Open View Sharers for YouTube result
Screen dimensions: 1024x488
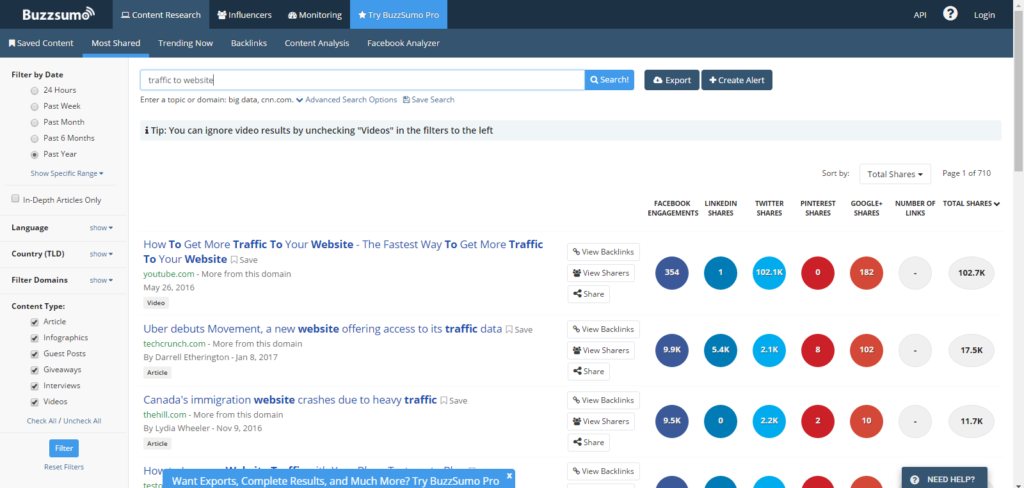tap(602, 272)
